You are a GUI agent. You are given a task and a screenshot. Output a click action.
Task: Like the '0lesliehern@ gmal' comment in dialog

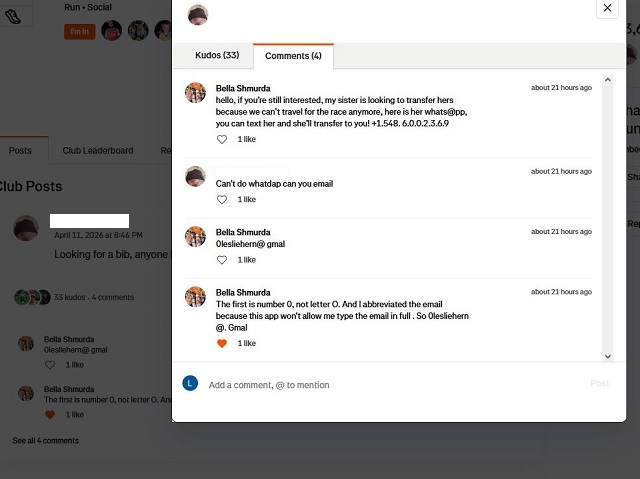pyautogui.click(x=222, y=260)
